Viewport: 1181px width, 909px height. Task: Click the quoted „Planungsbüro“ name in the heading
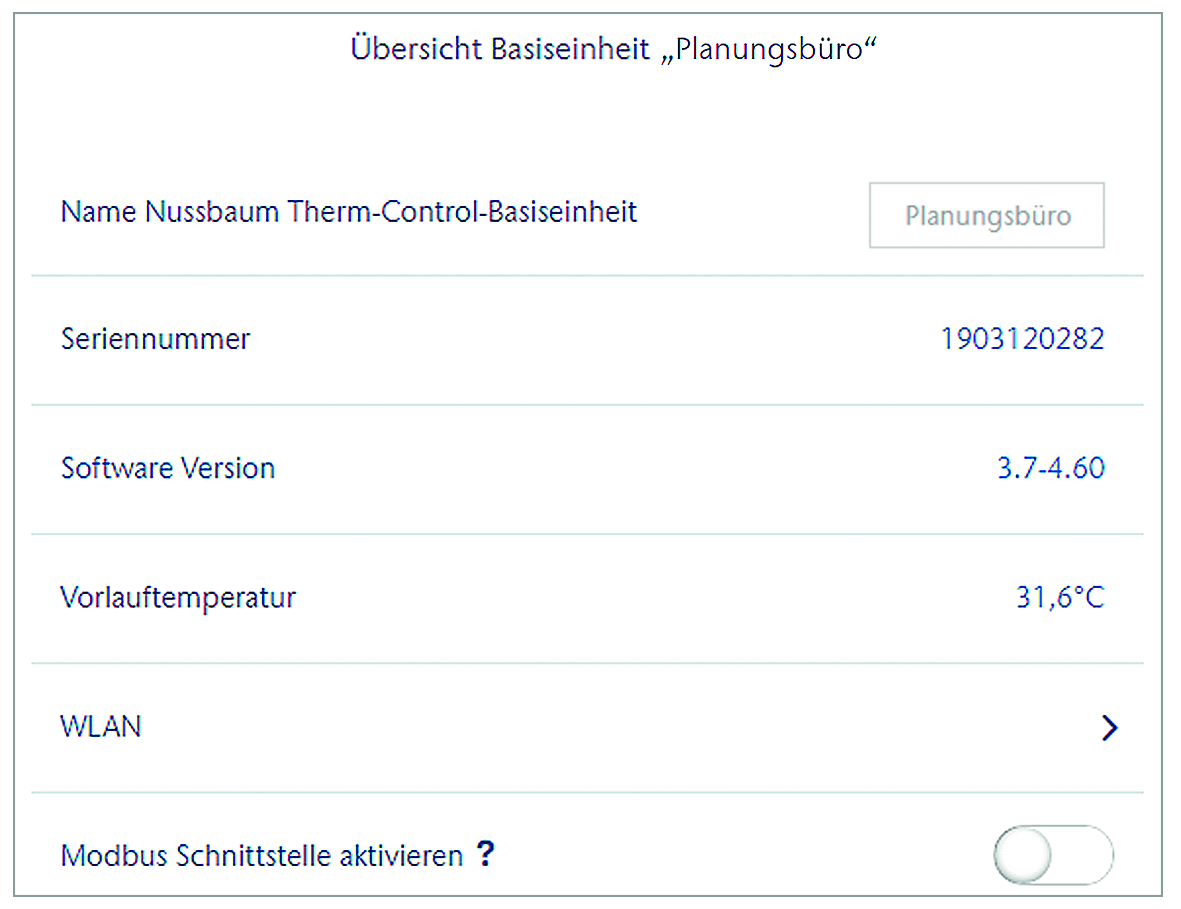click(768, 50)
